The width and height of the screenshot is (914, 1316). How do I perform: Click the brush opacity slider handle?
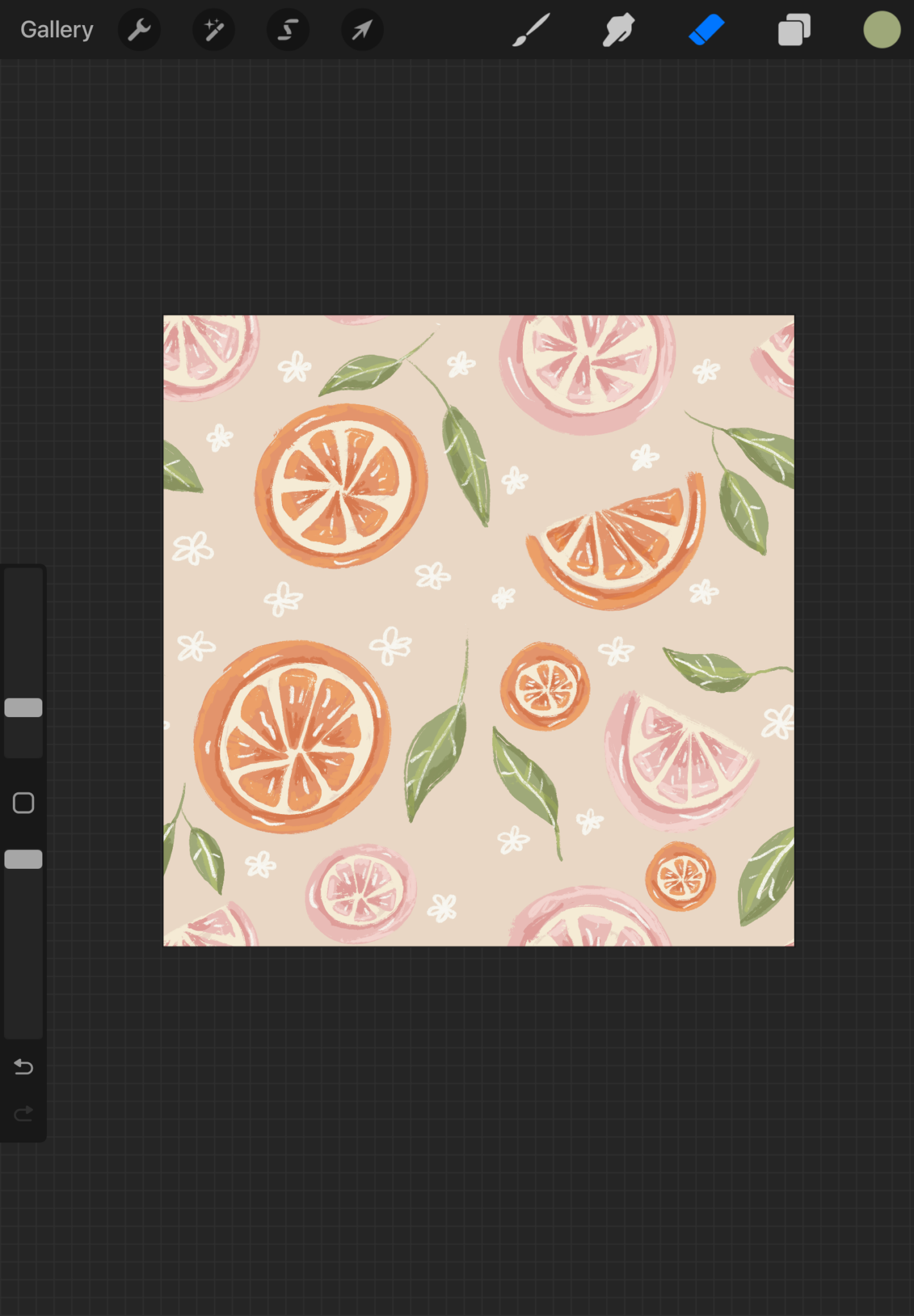[24, 859]
